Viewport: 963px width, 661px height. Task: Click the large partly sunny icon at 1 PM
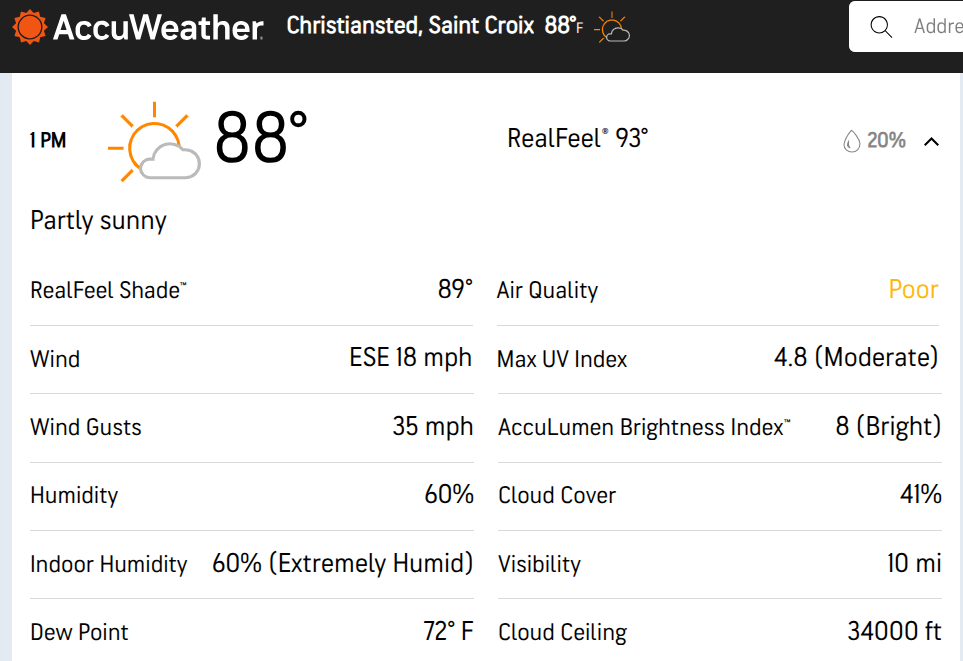[x=155, y=142]
